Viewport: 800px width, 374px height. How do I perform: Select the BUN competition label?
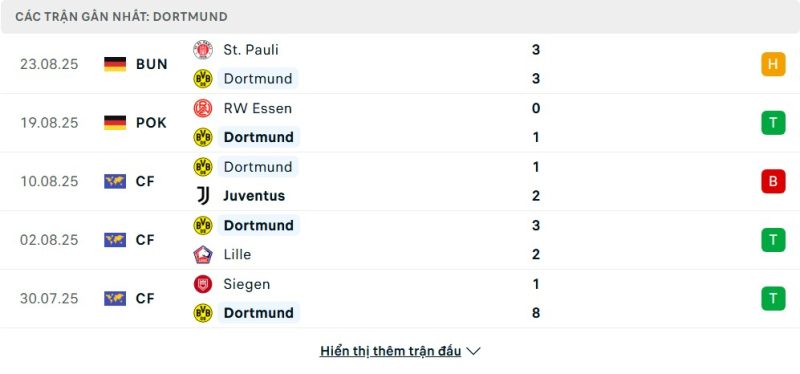click(152, 64)
